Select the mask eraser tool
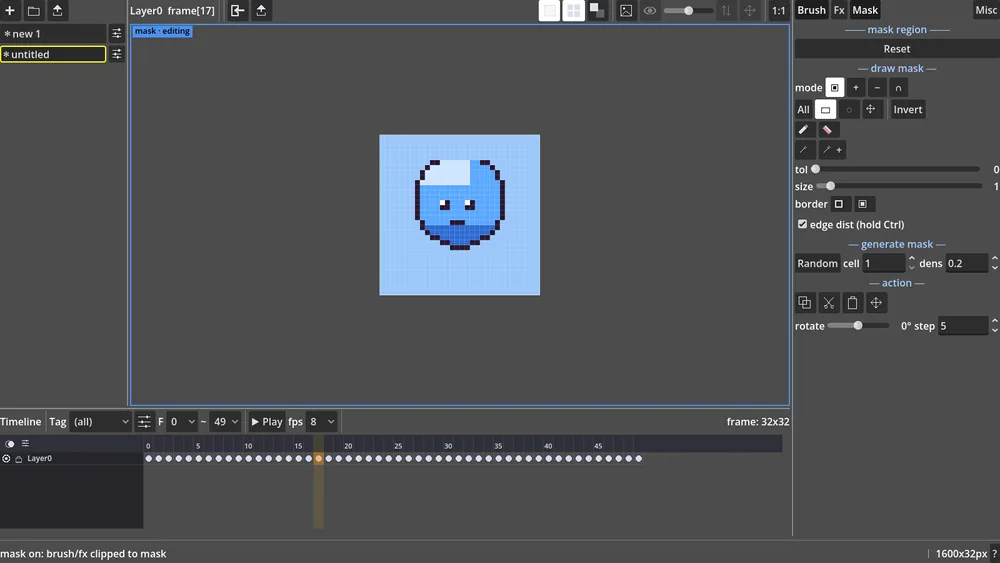 click(x=827, y=129)
